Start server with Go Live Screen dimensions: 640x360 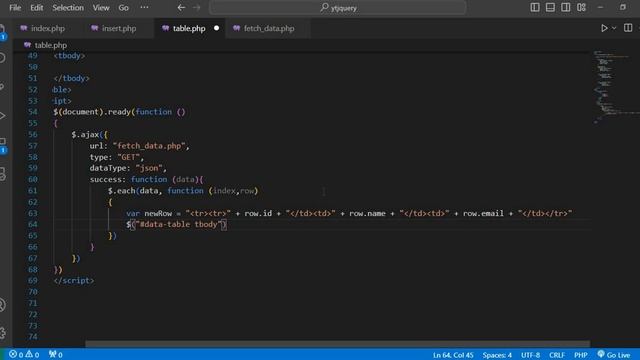613,354
